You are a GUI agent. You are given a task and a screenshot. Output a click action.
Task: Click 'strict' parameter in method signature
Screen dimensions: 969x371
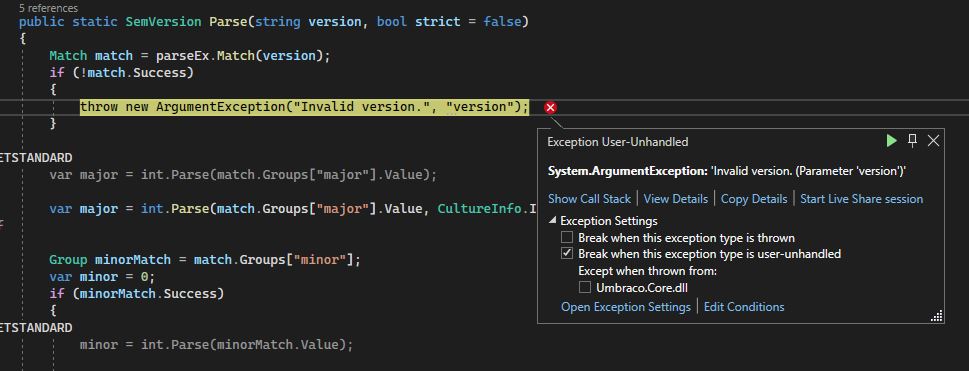(x=438, y=22)
